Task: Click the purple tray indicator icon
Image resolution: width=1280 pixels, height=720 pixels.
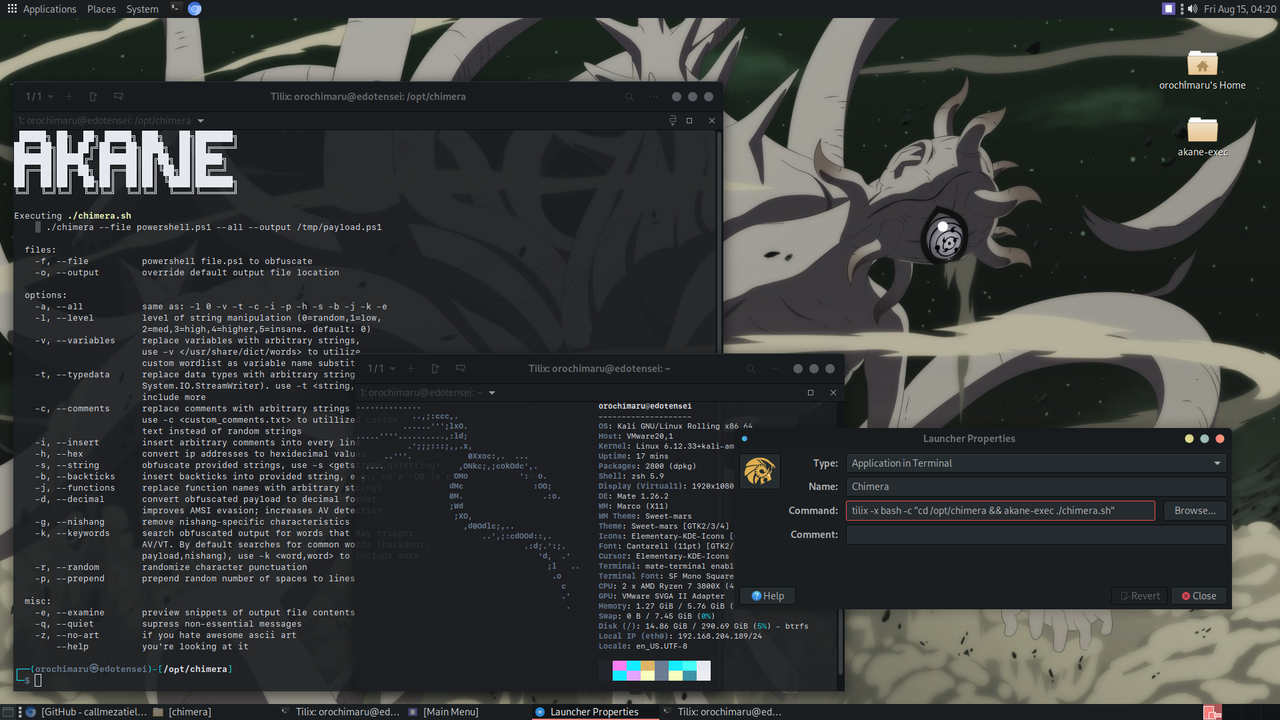Action: pyautogui.click(x=1168, y=9)
